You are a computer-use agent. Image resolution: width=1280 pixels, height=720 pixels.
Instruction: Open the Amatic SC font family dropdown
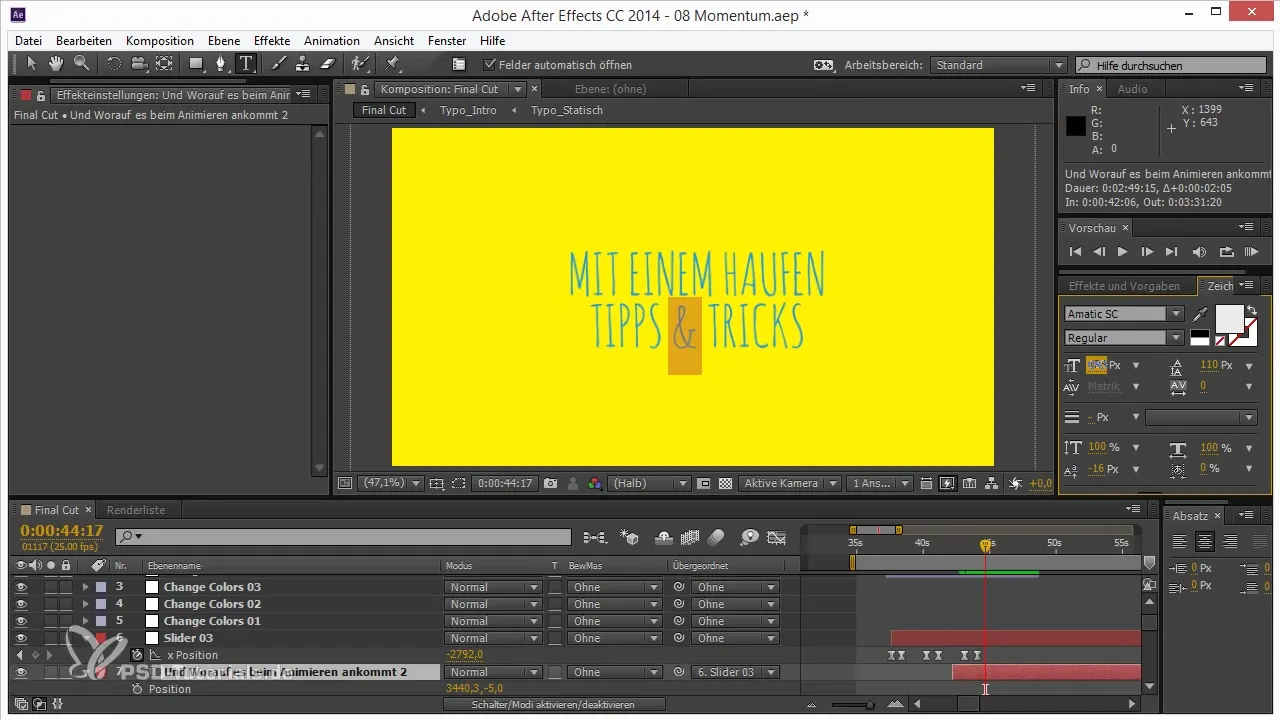pyautogui.click(x=1124, y=314)
